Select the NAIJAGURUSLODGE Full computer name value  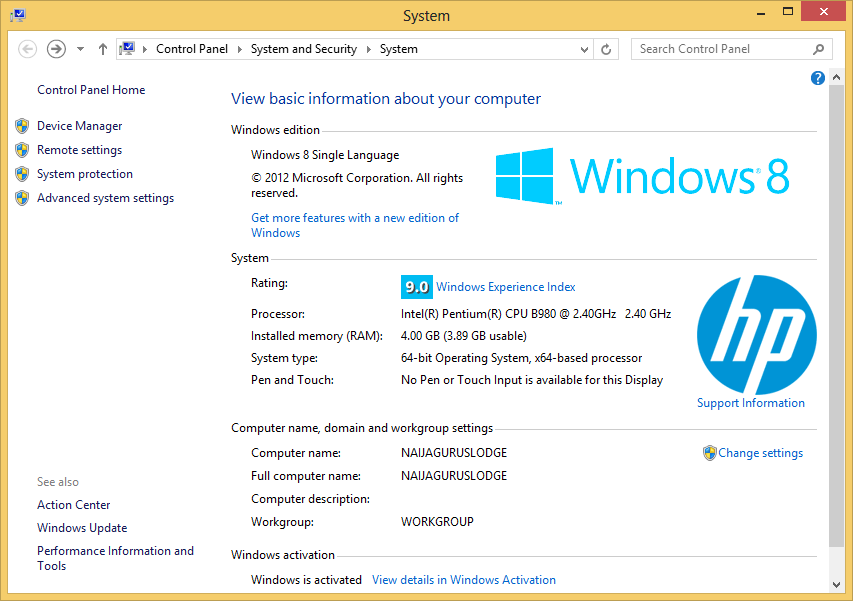tap(454, 476)
